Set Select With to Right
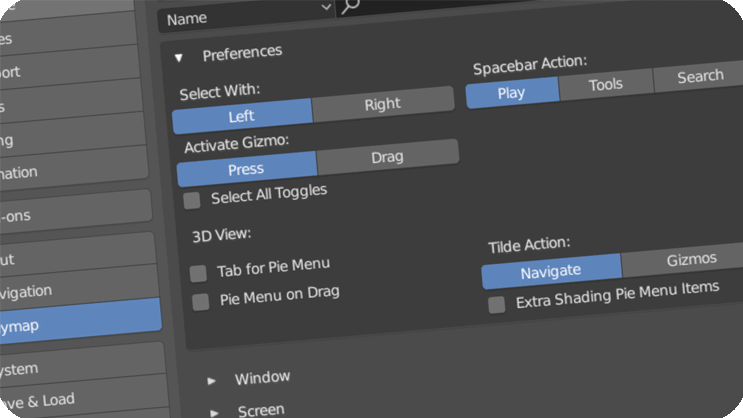The image size is (743, 418). tap(383, 105)
